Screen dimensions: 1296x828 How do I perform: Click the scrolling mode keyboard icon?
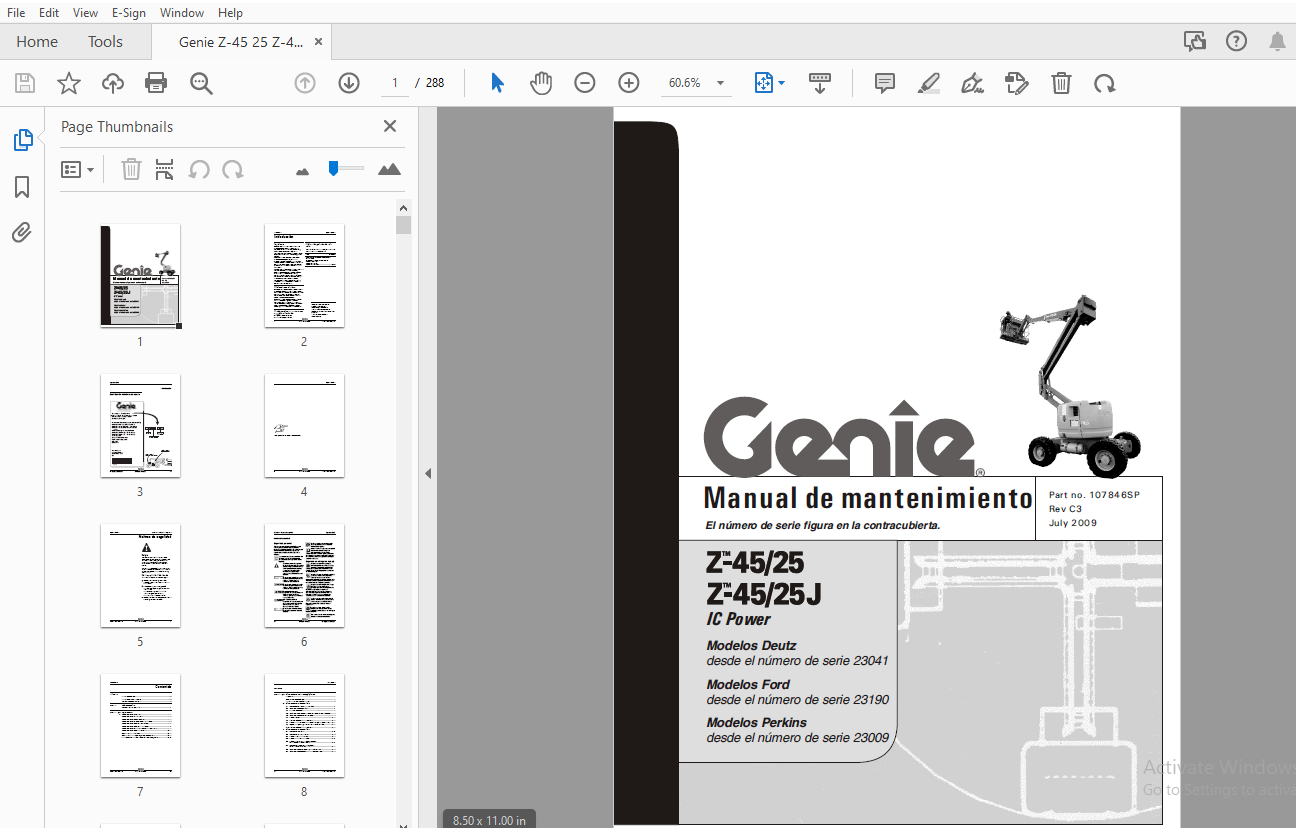820,83
